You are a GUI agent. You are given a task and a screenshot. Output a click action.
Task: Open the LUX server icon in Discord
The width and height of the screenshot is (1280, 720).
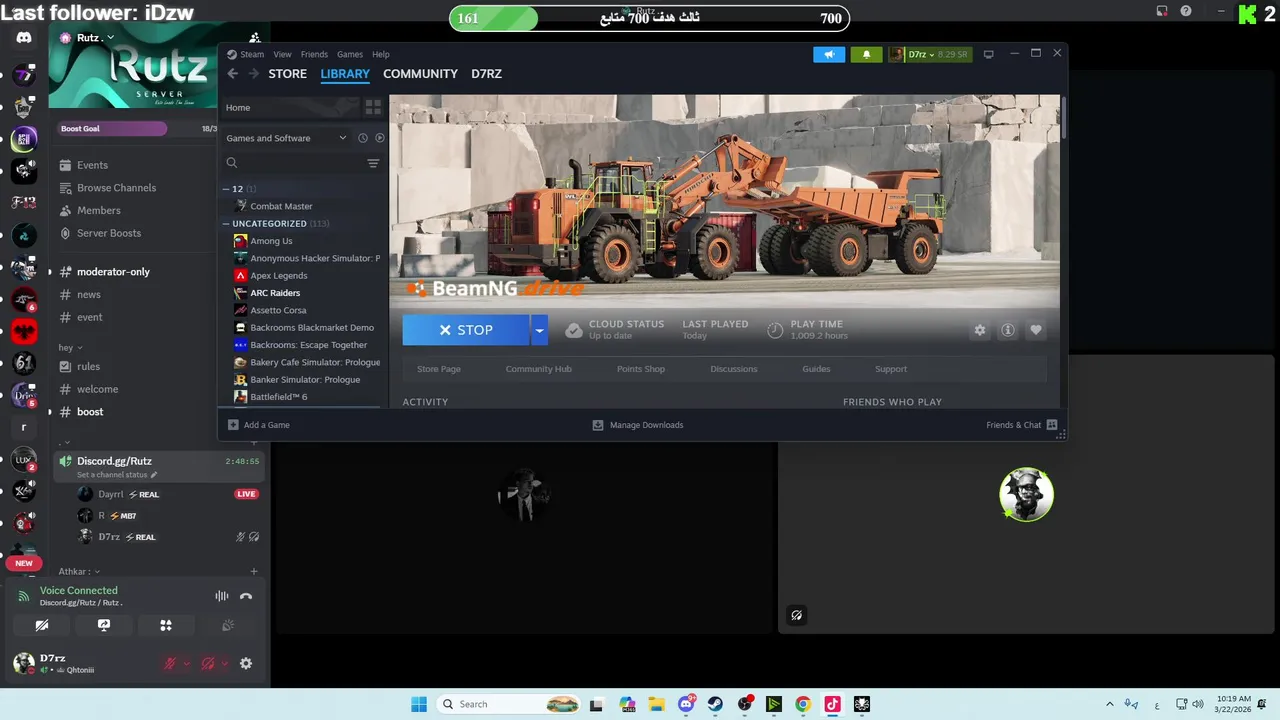pyautogui.click(x=24, y=460)
